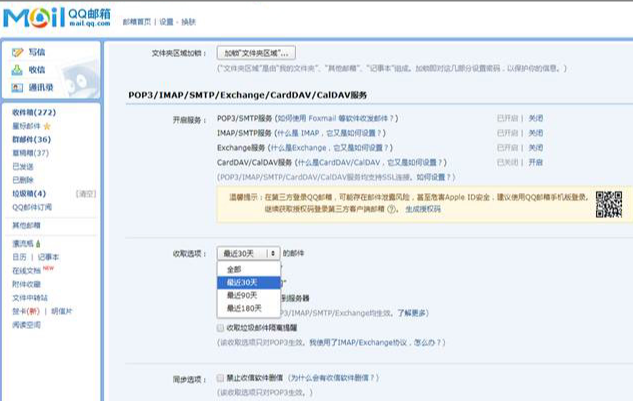Image resolution: width=633 pixels, height=401 pixels.
Task: Click the 写信 compose pencil icon
Action: 17,52
